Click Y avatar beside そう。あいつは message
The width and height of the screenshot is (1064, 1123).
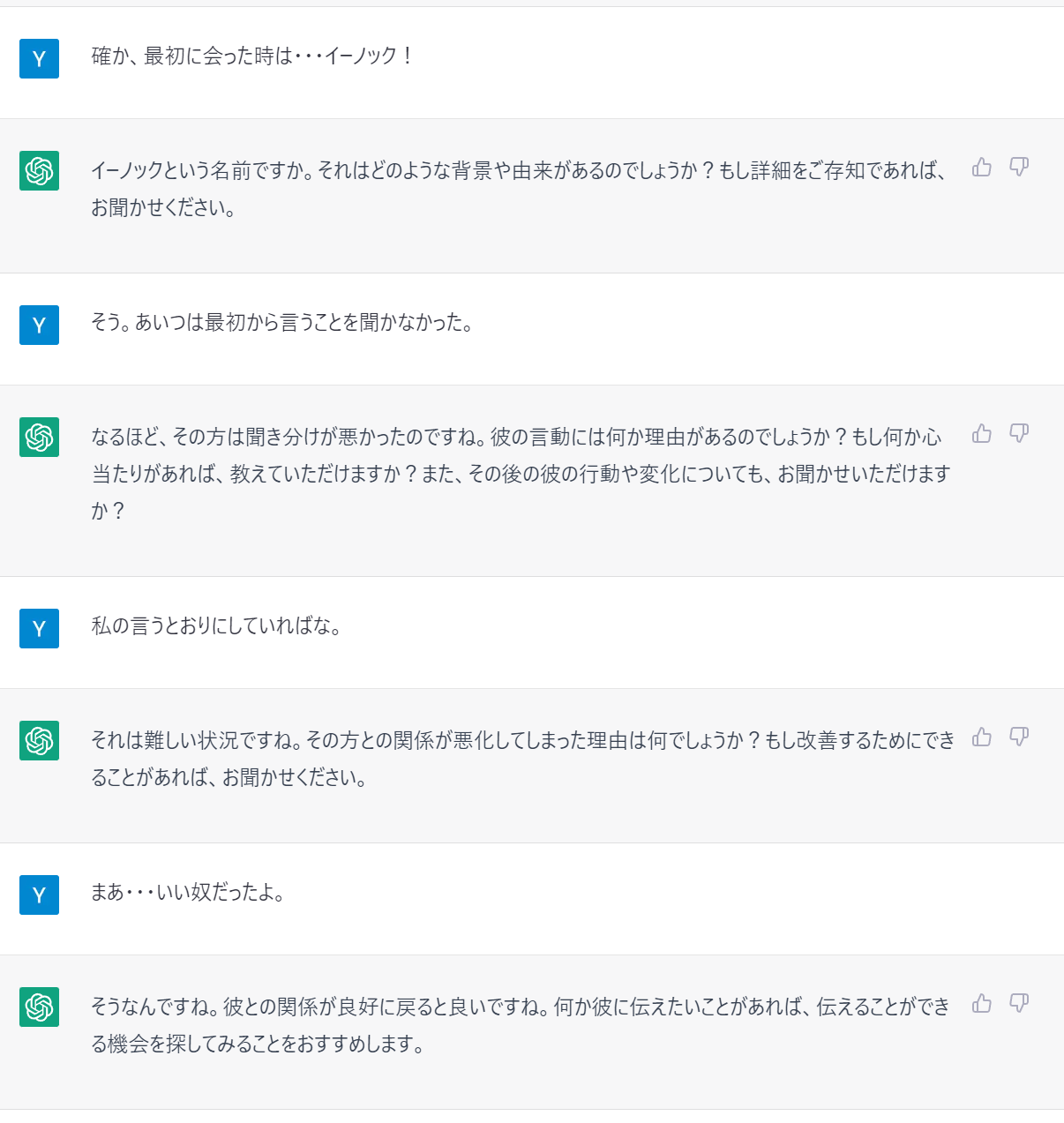click(39, 325)
